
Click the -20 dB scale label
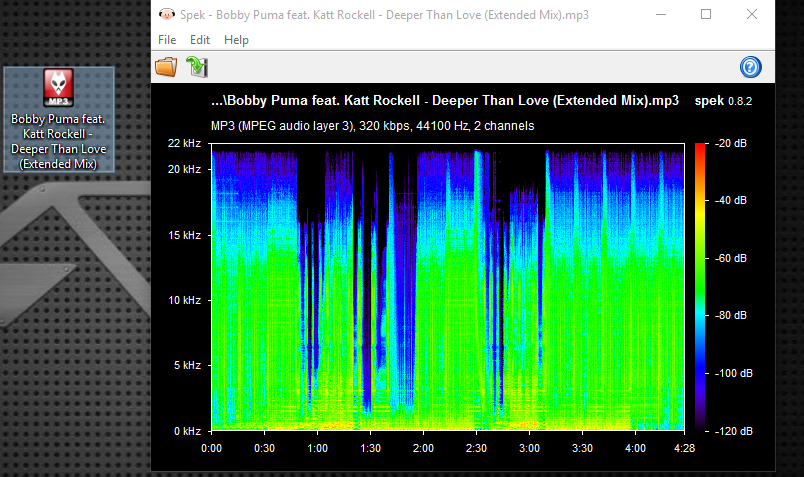[x=731, y=144]
